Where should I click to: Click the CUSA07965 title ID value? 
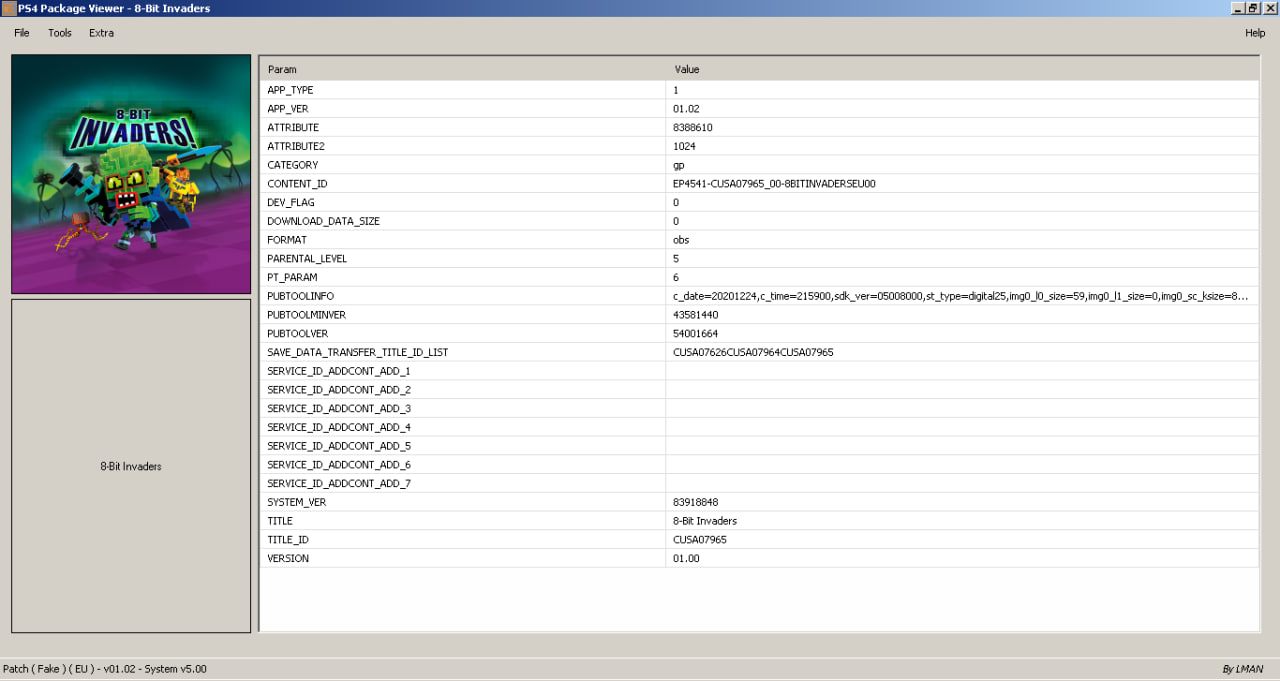pos(700,540)
